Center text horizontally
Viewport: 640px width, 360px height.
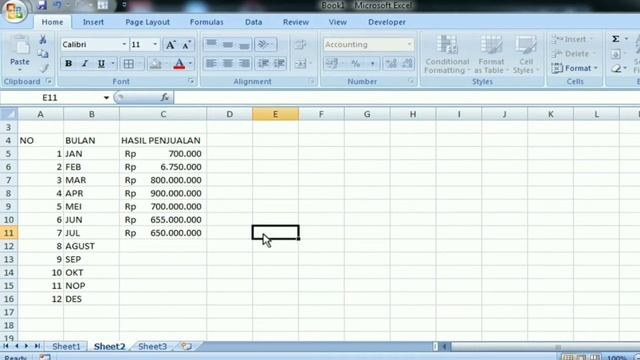coord(228,63)
